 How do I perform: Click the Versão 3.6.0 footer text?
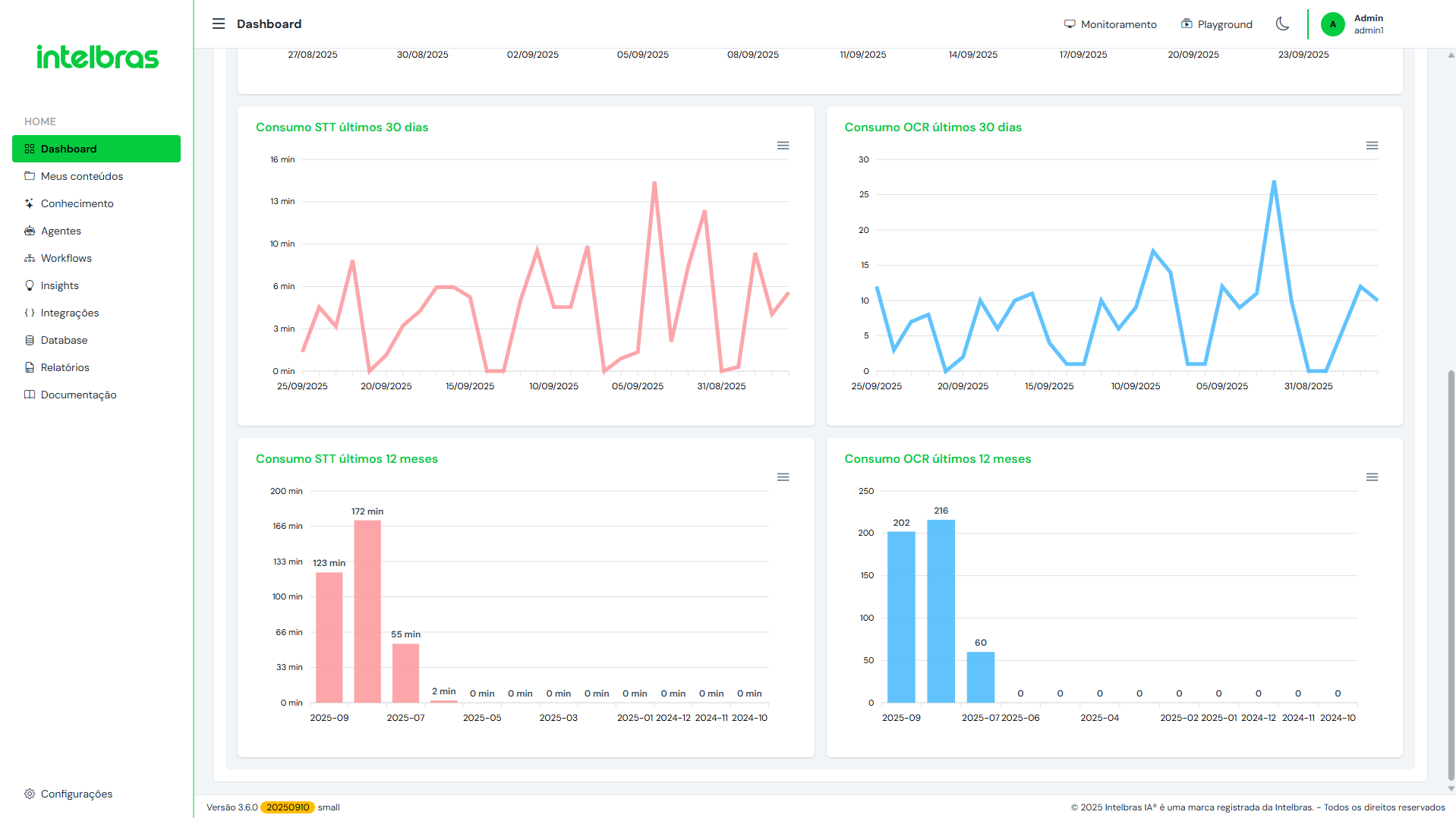(x=232, y=807)
